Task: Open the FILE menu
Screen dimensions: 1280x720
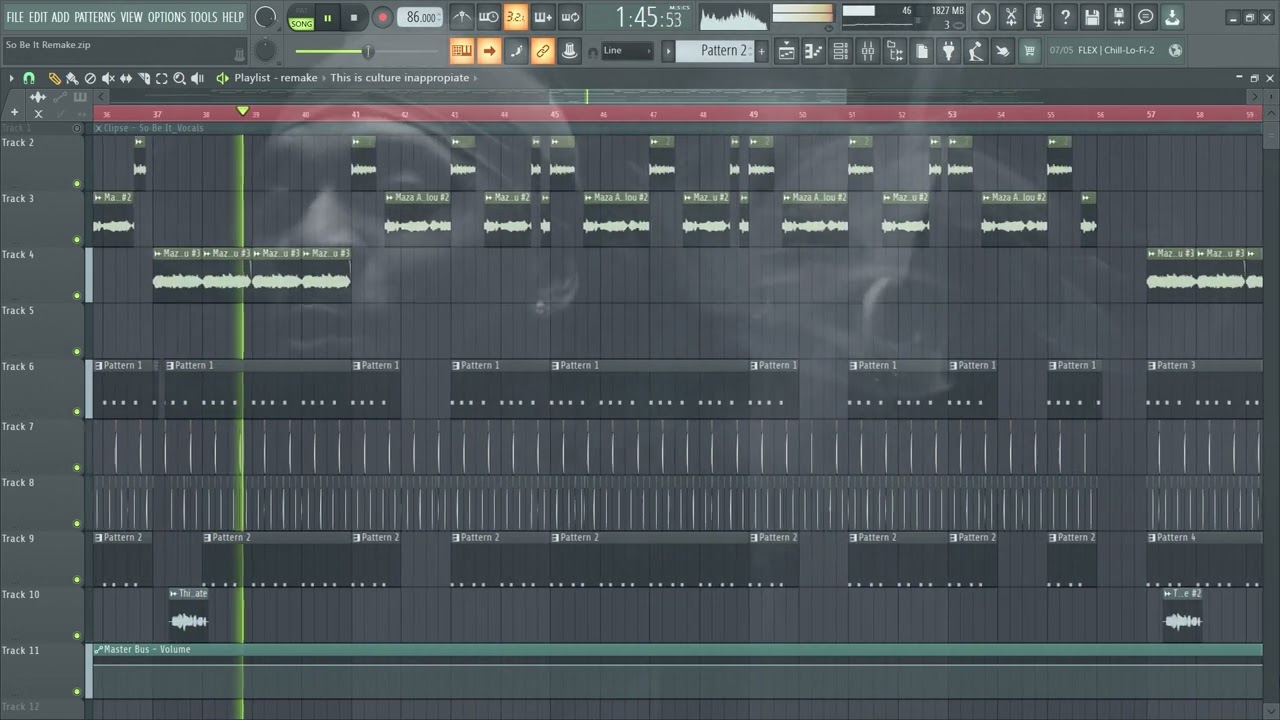Action: point(15,17)
